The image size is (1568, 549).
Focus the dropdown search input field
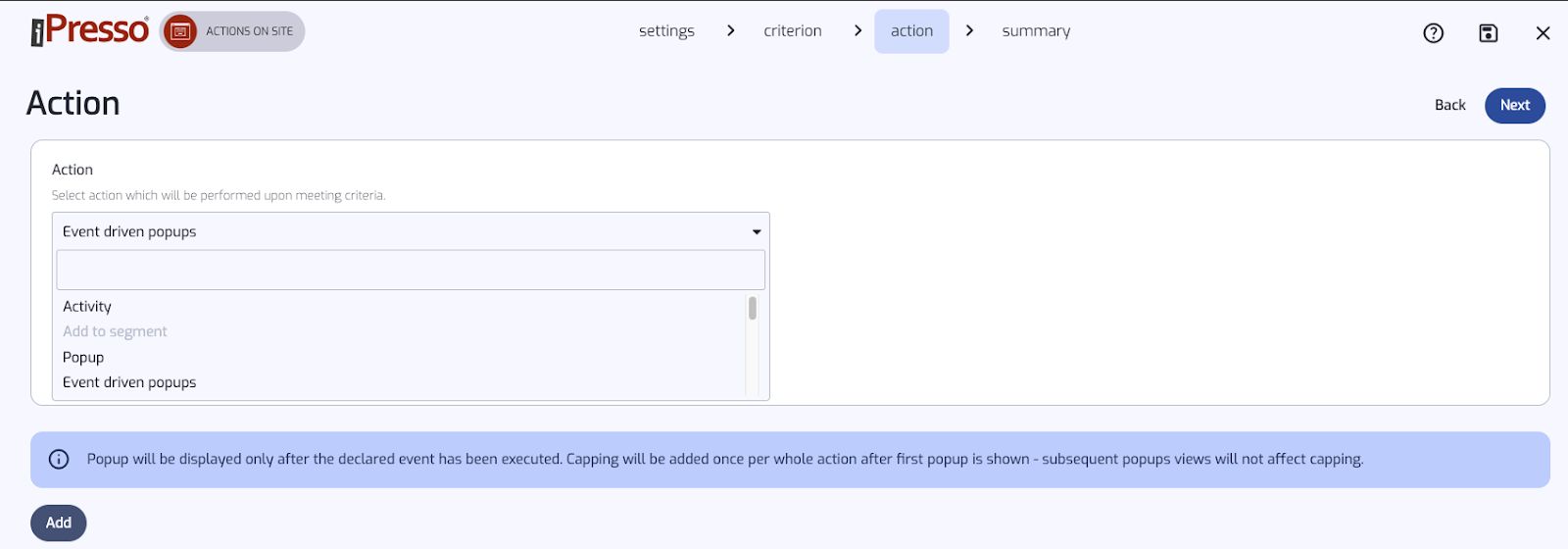[411, 270]
